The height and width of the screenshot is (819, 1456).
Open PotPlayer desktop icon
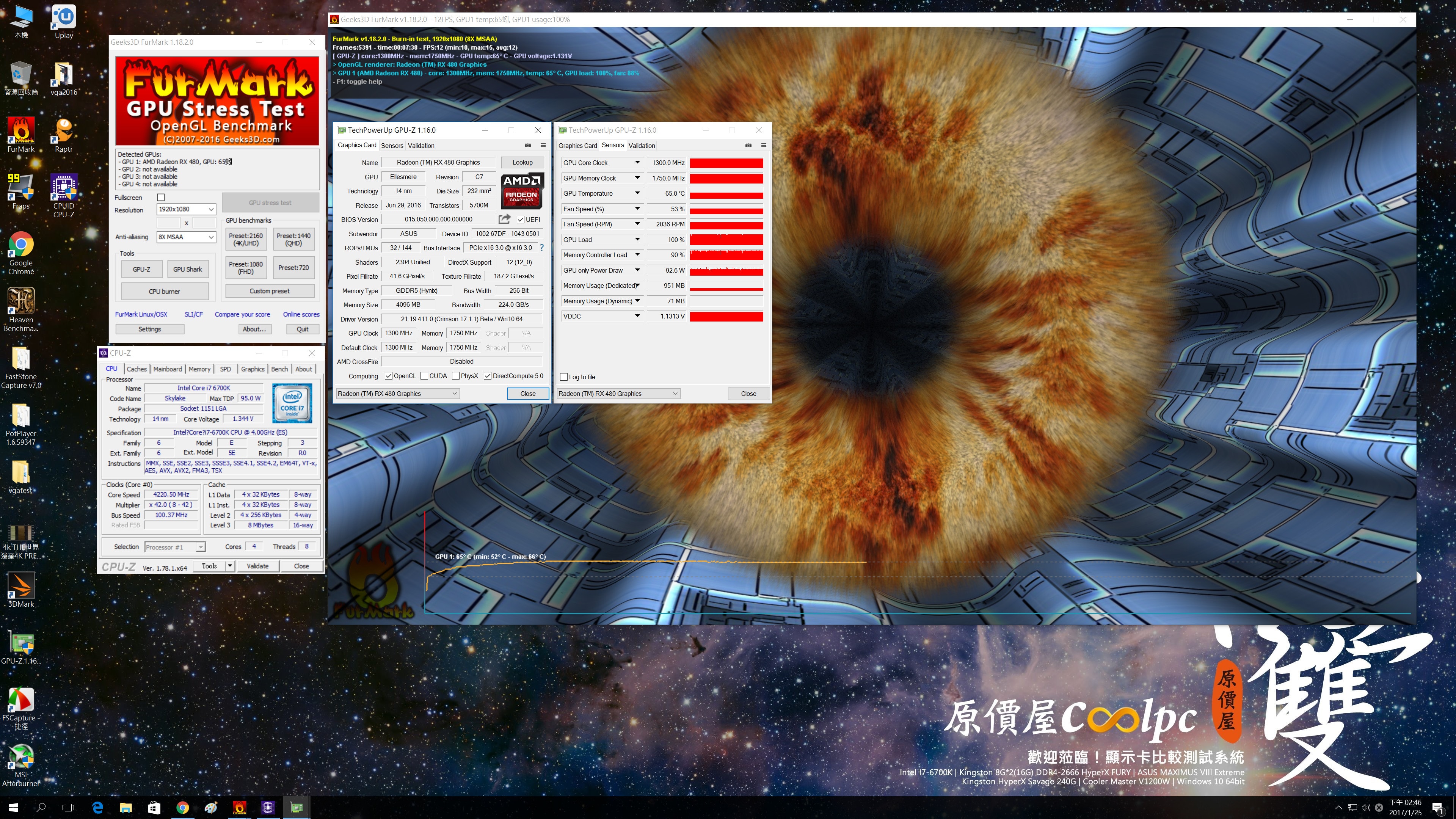[21, 424]
